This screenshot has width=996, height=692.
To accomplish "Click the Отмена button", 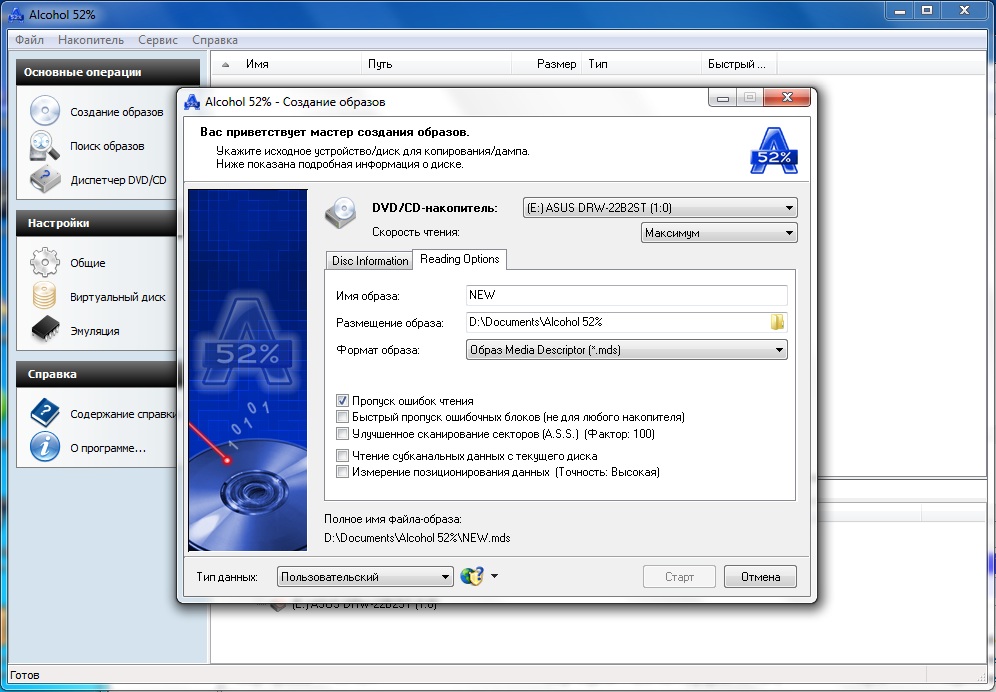I will pos(760,577).
